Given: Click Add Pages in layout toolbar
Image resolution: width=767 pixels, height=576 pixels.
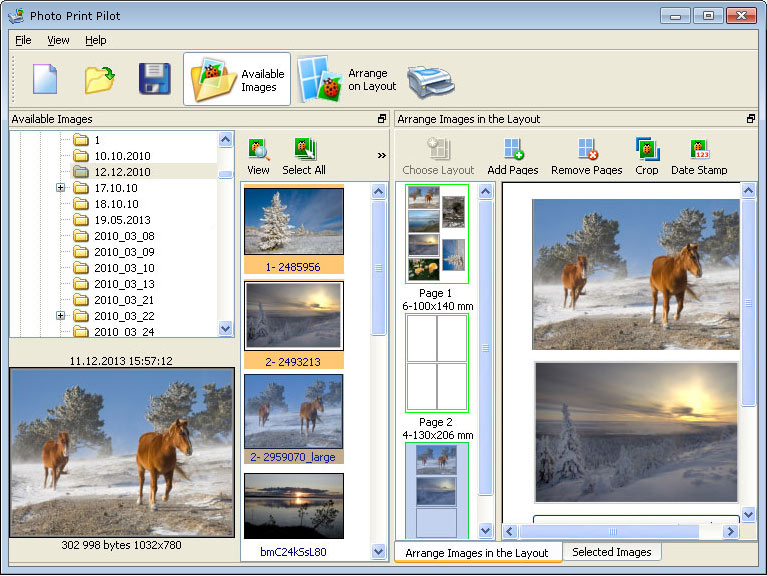Looking at the screenshot, I should pyautogui.click(x=513, y=157).
